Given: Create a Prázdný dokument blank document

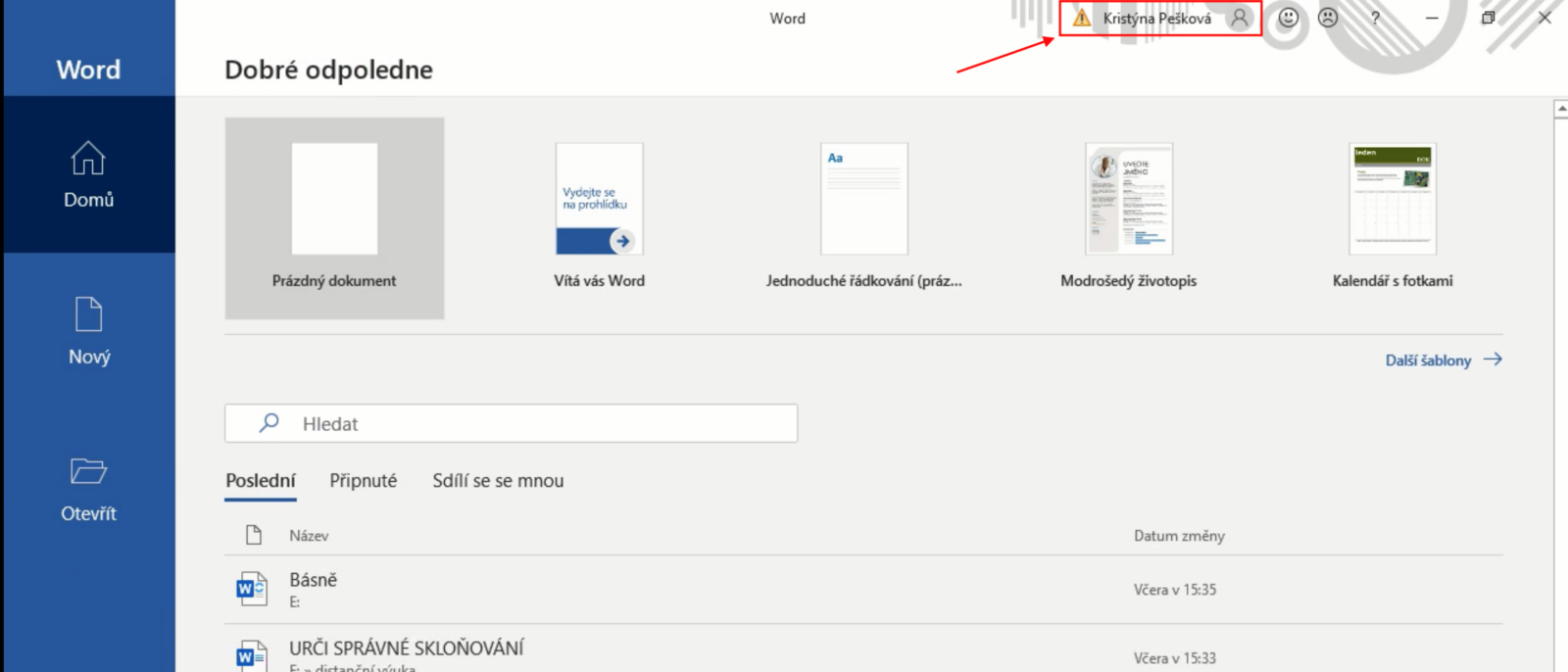Looking at the screenshot, I should (x=334, y=217).
